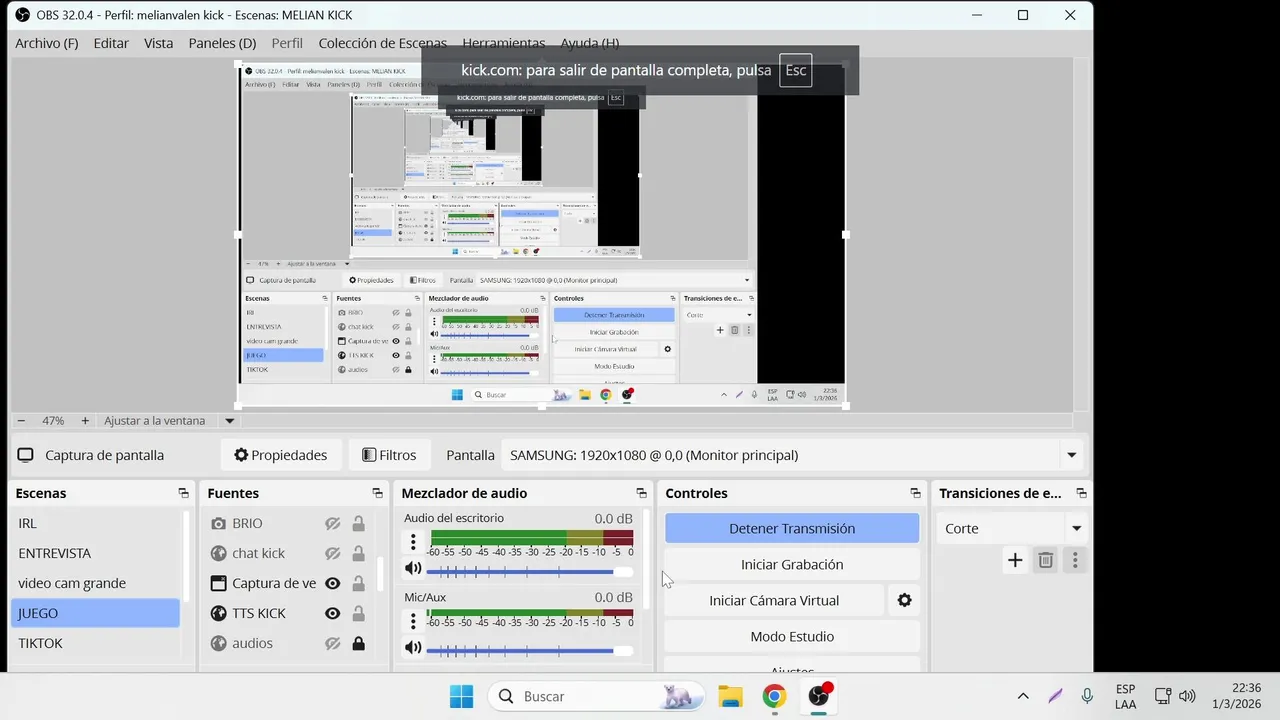Open Audio del escritorio options menu

click(413, 542)
